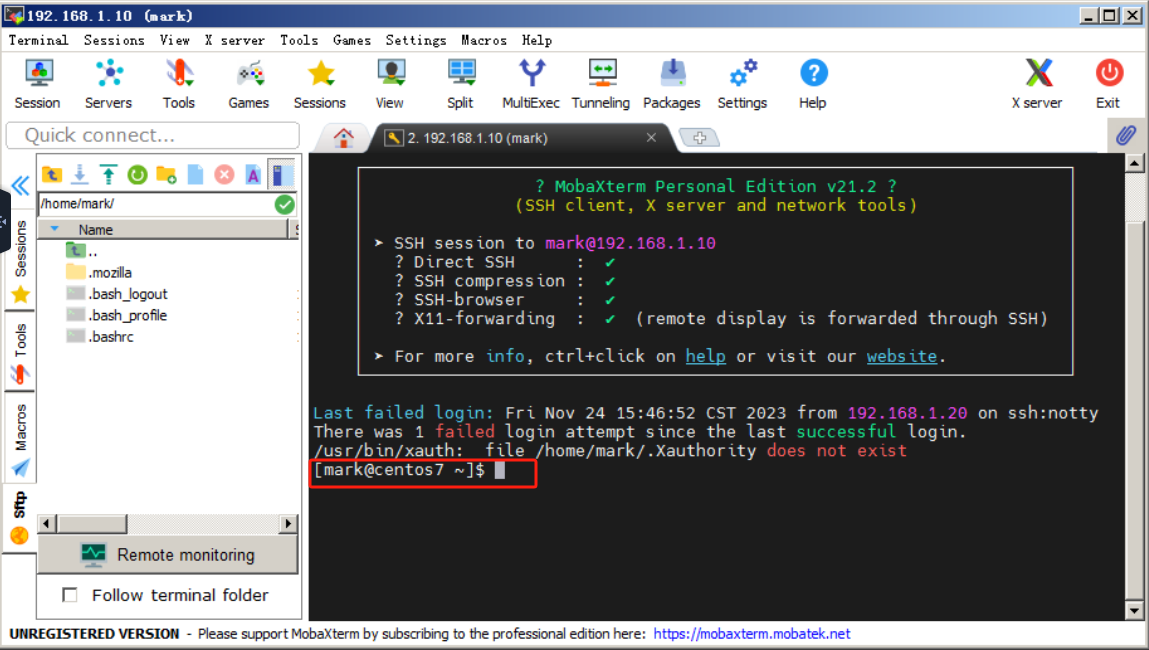Click SFTP download arrow icon
The width and height of the screenshot is (1149, 650).
tap(80, 174)
